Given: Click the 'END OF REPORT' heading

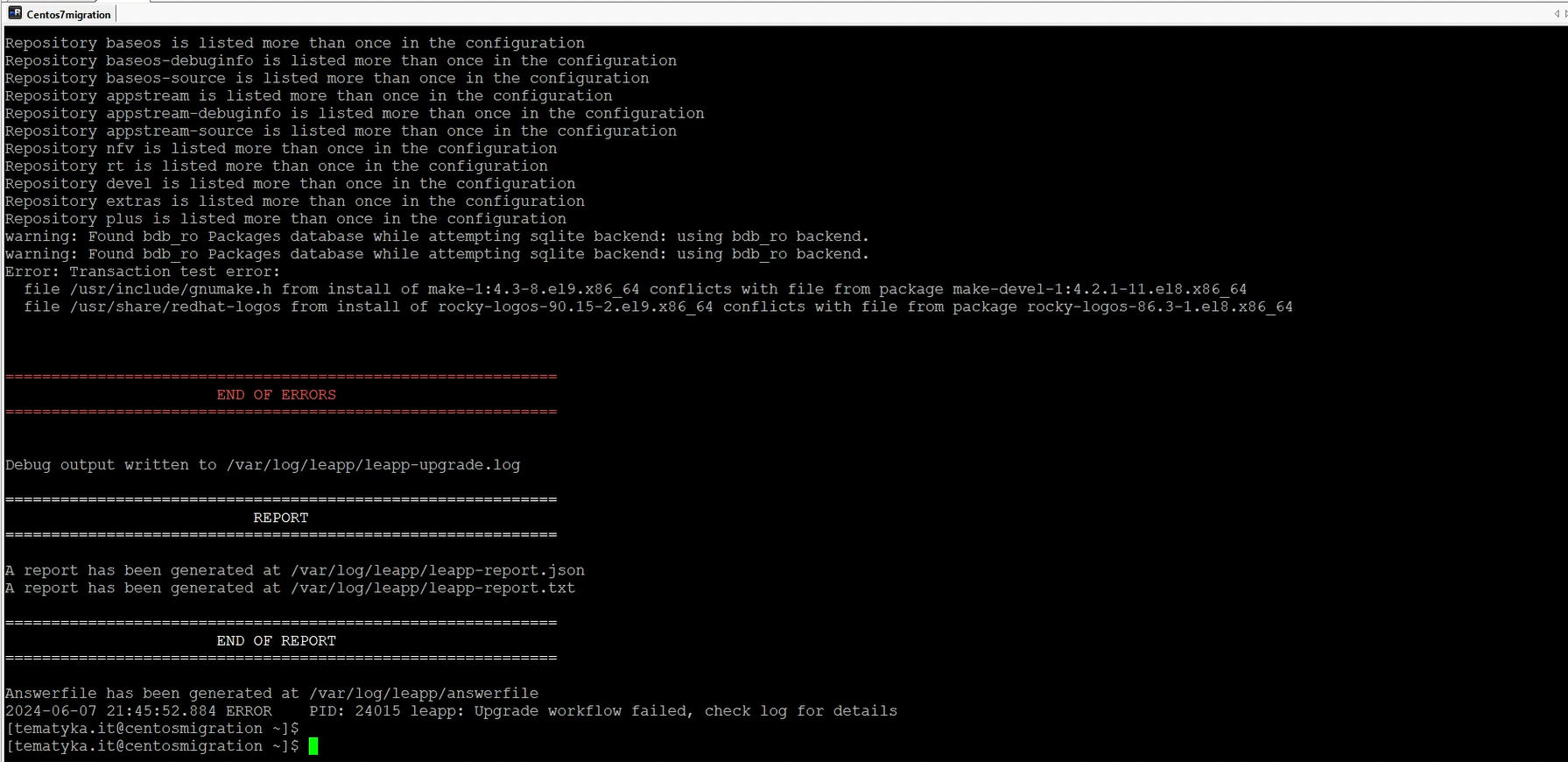Looking at the screenshot, I should point(277,641).
